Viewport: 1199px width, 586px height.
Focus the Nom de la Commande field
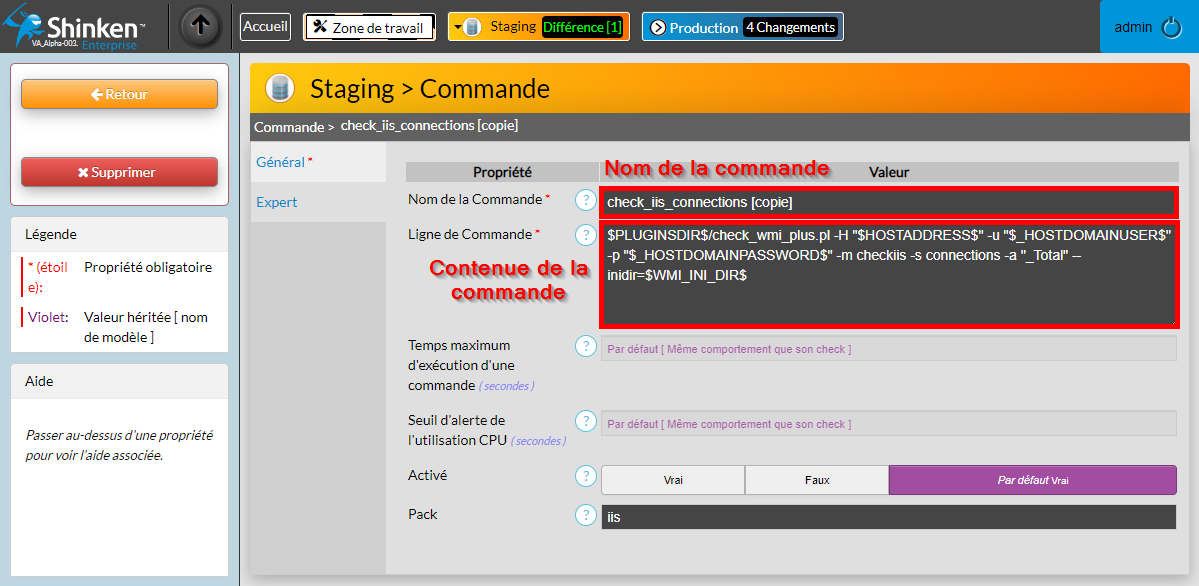(x=888, y=202)
